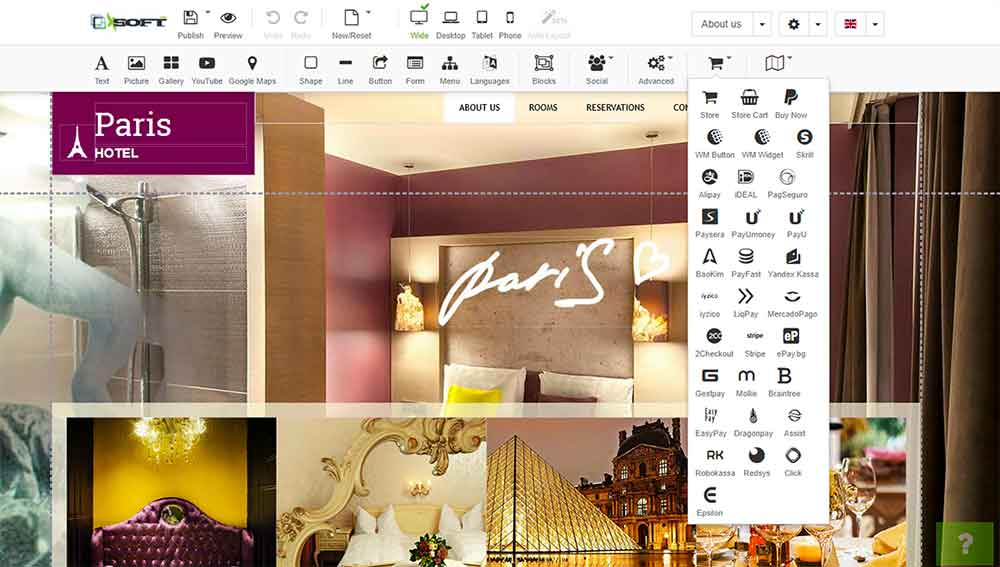Viewport: 1000px width, 567px height.
Task: Open the About us page selector
Action: point(721,24)
